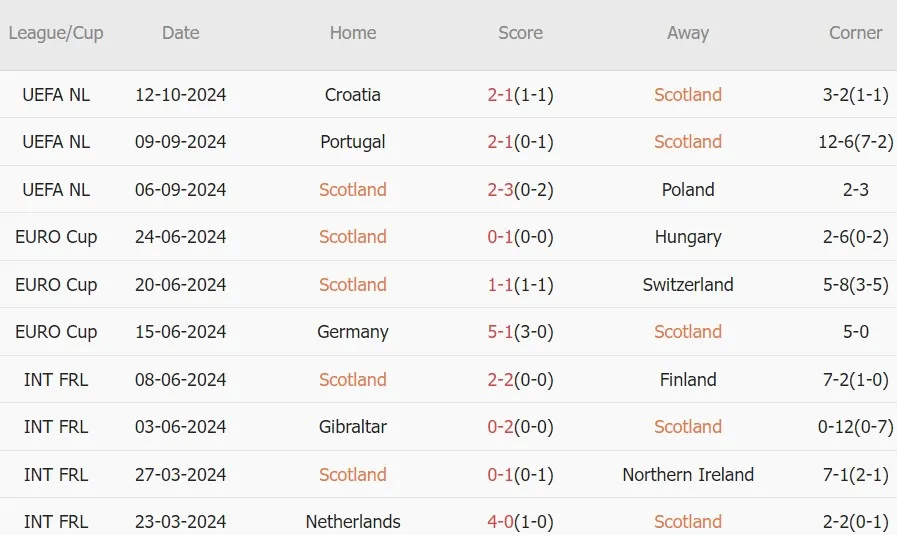Open the Portugal team link
This screenshot has width=897, height=535.
(352, 142)
